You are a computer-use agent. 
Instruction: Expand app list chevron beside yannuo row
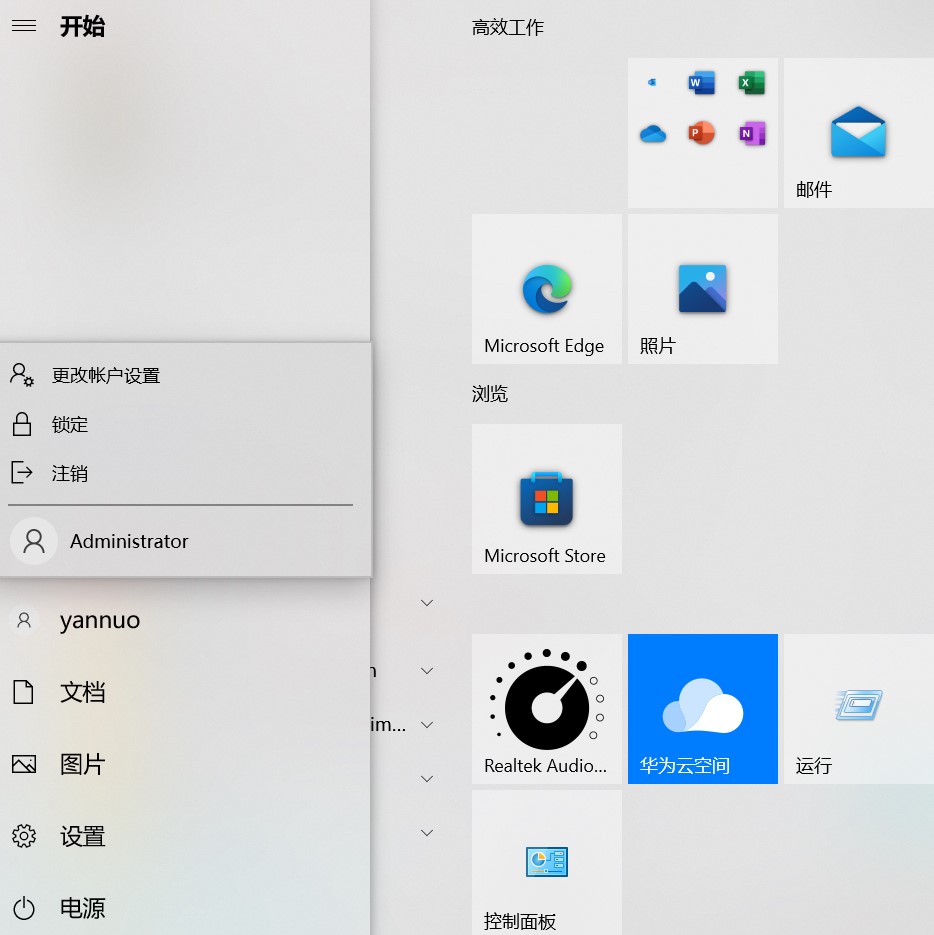(x=427, y=603)
